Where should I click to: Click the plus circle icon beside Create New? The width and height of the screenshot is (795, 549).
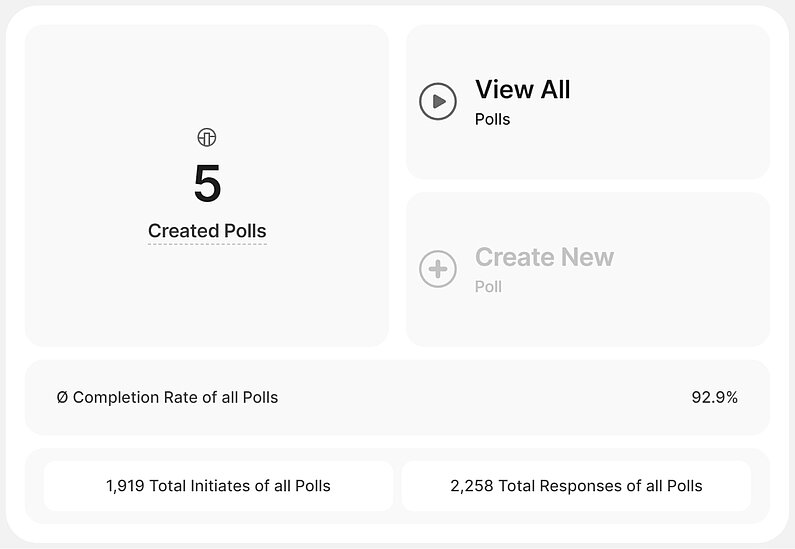pos(438,269)
